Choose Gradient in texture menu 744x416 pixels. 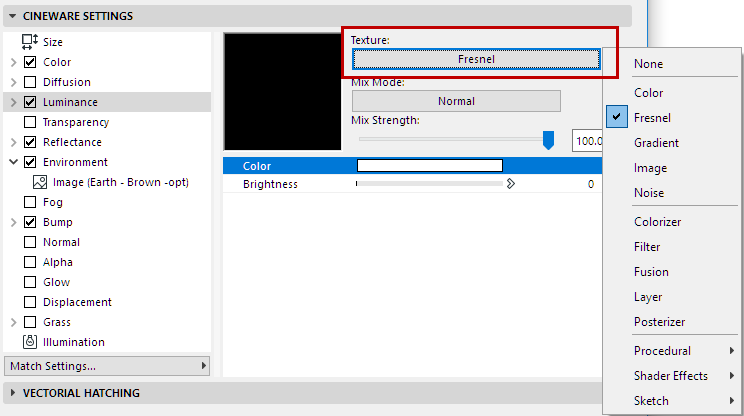[656, 143]
